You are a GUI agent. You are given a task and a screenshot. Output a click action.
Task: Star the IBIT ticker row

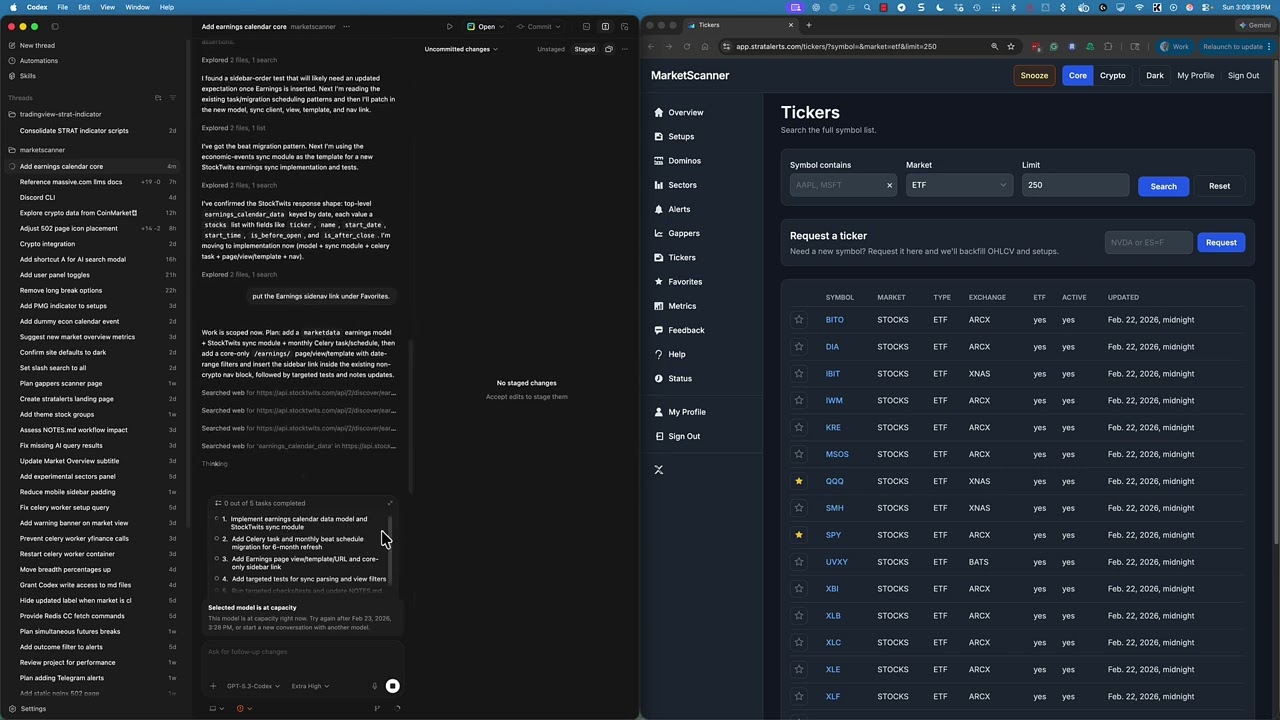point(799,374)
